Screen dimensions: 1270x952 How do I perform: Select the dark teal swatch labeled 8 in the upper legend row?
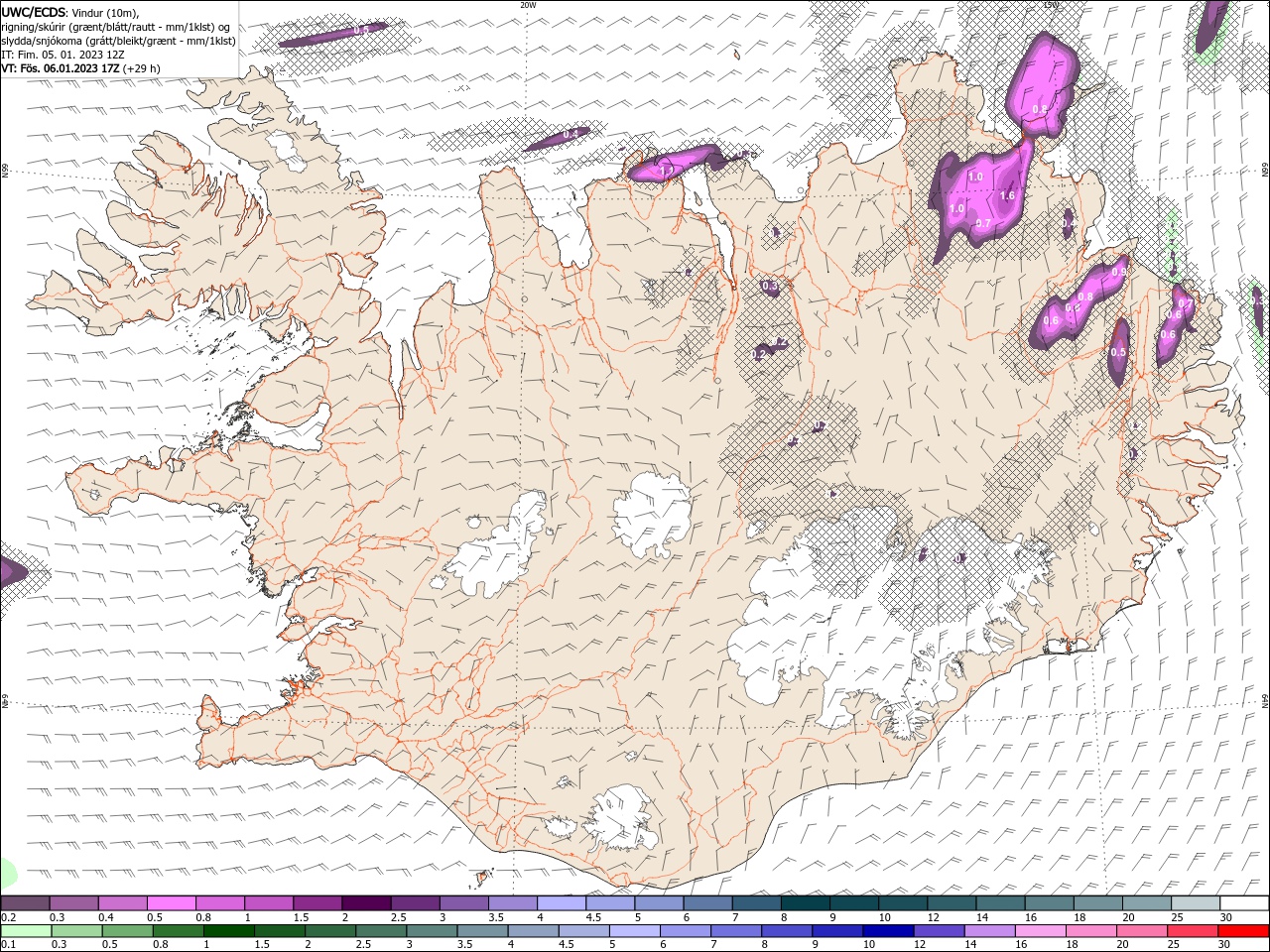pyautogui.click(x=805, y=903)
